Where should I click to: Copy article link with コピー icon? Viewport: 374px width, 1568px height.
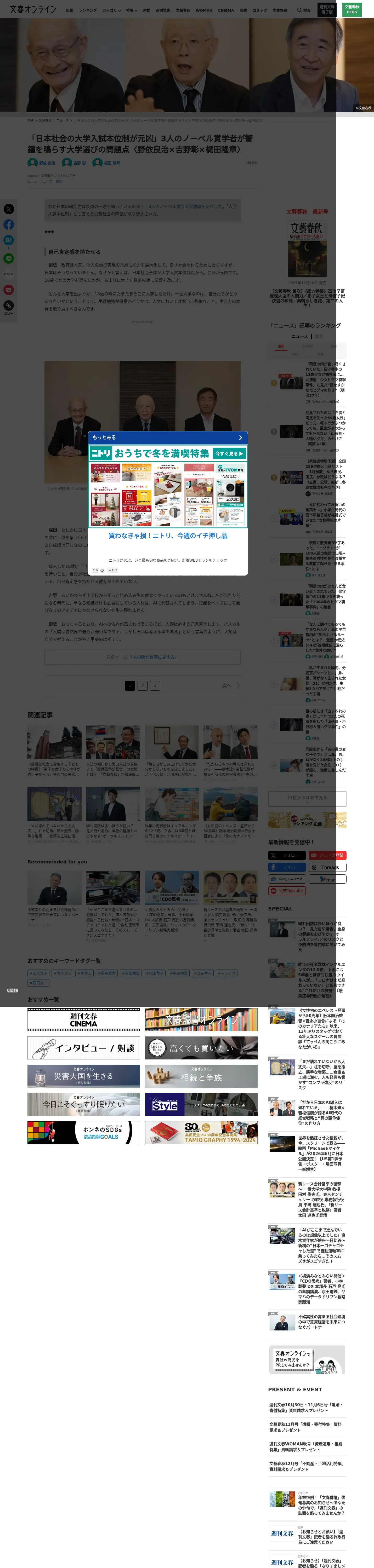click(9, 307)
